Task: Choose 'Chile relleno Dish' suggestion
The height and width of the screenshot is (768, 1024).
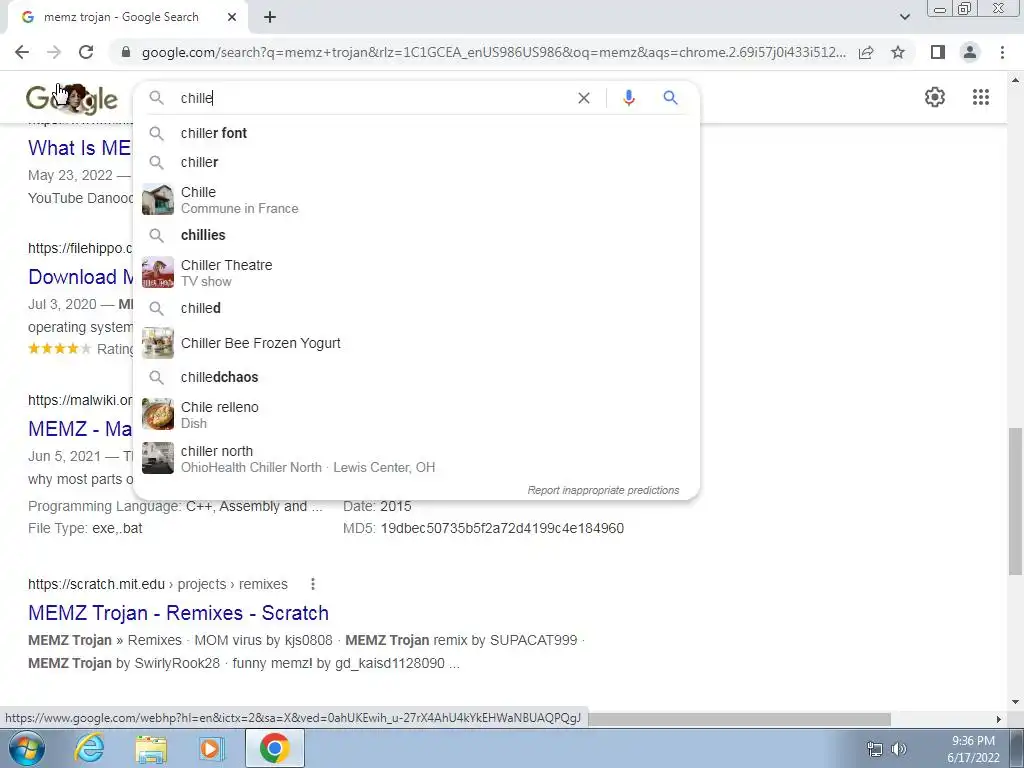Action: [x=416, y=415]
